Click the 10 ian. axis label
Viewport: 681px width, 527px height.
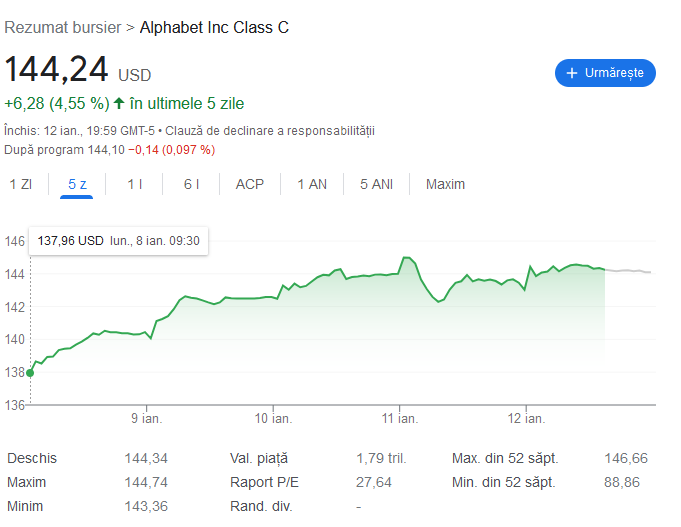click(273, 418)
